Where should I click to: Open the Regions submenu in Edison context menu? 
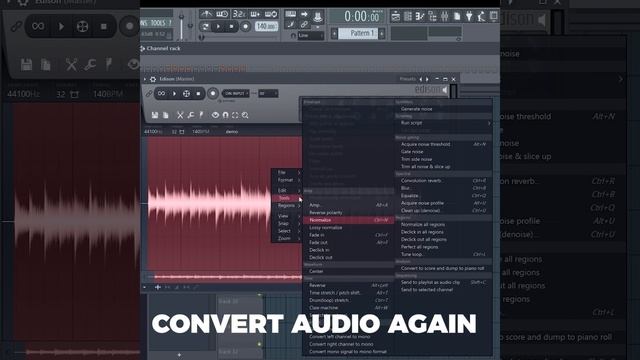click(x=287, y=206)
